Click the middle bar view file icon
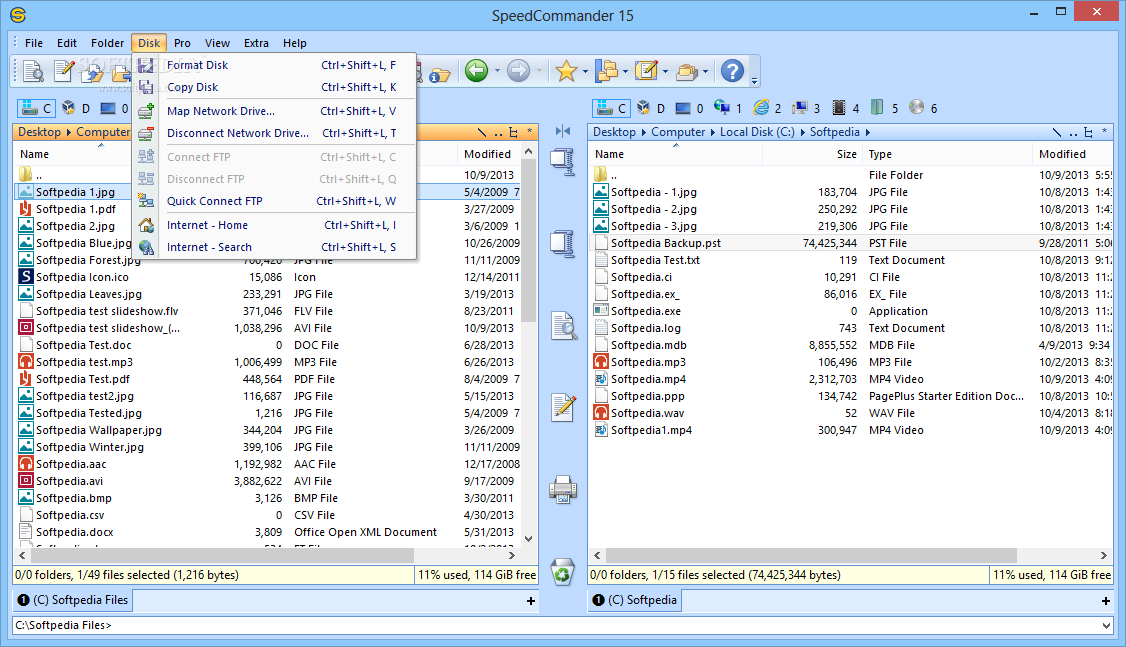Image resolution: width=1126 pixels, height=647 pixels. click(x=564, y=326)
